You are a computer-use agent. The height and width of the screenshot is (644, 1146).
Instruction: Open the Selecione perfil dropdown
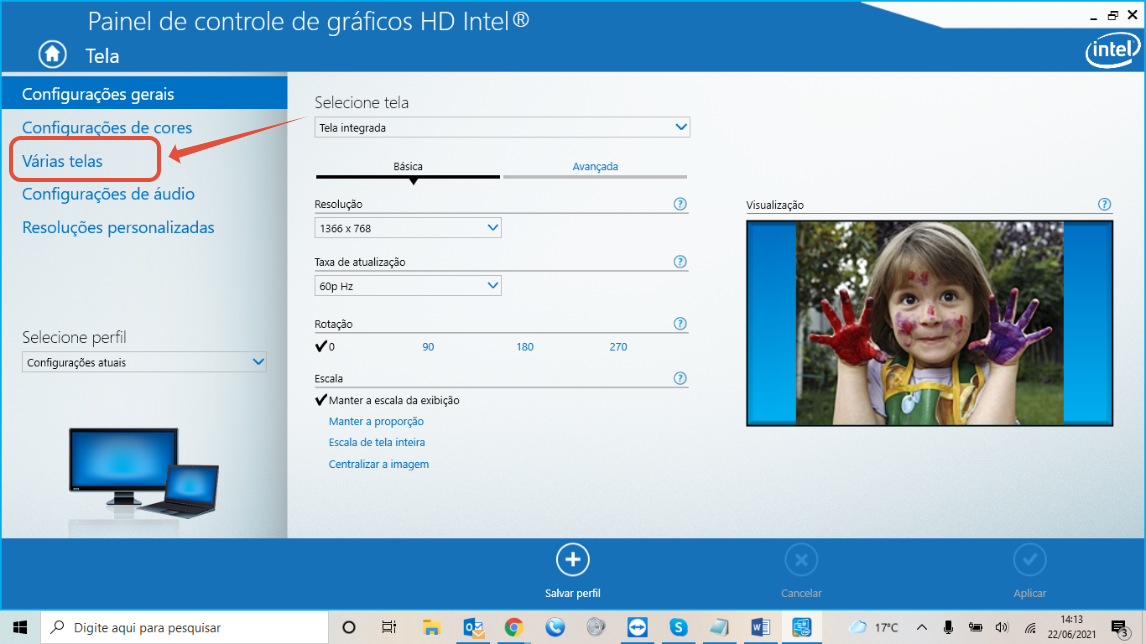click(x=144, y=362)
